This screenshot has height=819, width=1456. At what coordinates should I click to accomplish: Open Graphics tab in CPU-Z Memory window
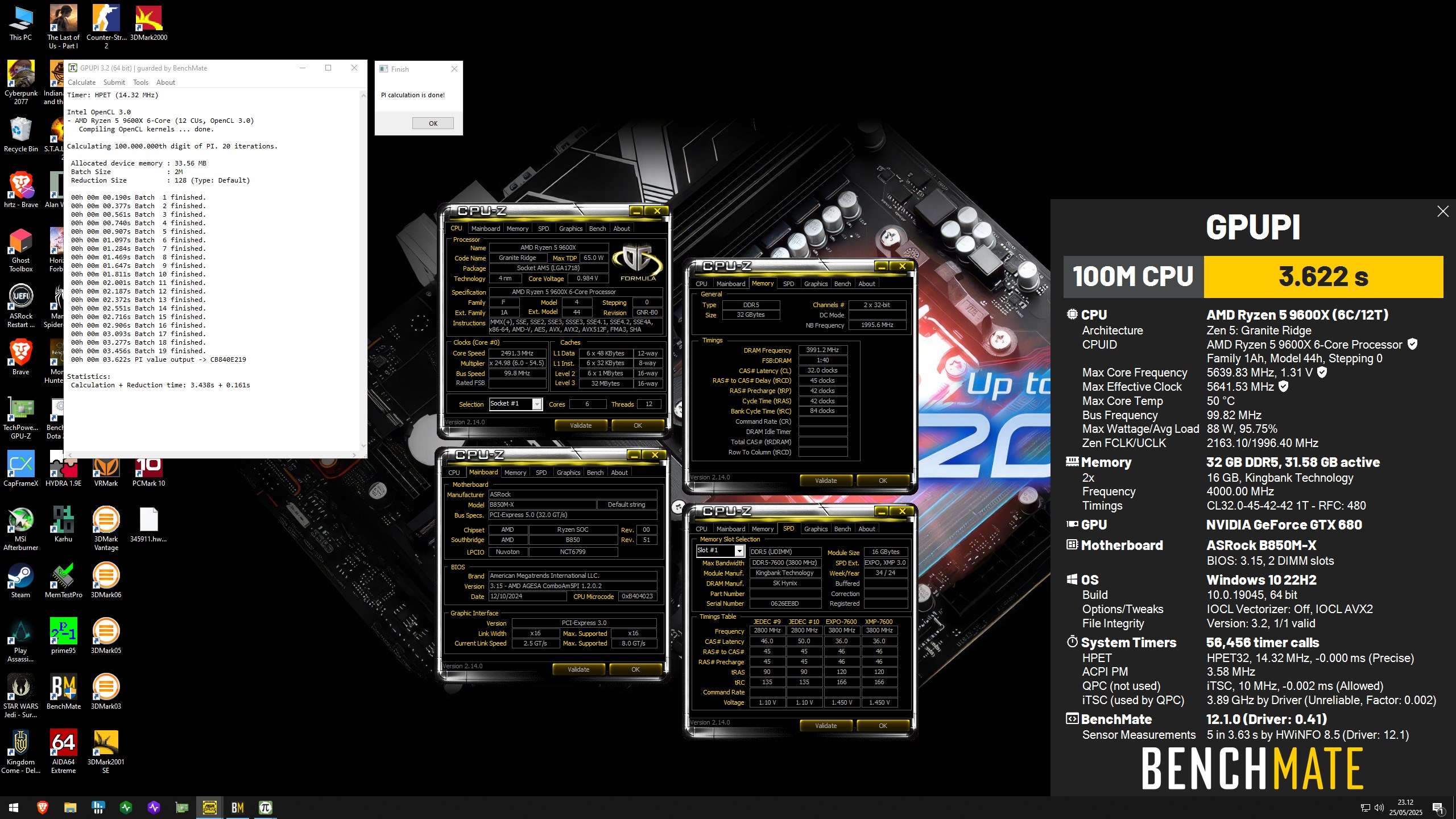pos(816,284)
